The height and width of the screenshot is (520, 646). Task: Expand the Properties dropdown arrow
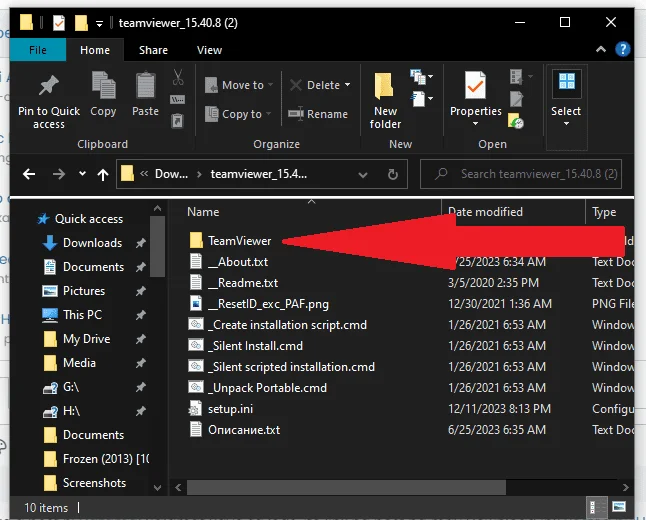(x=475, y=124)
